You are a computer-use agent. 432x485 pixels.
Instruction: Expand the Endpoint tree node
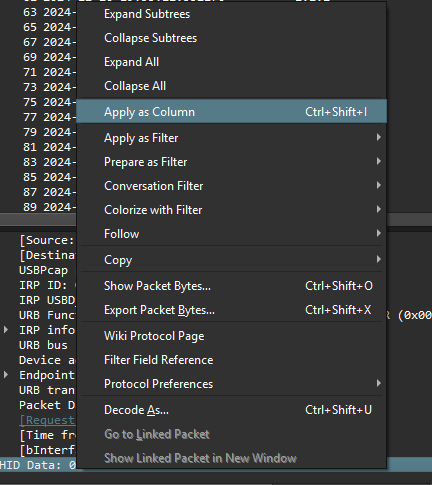tap(6, 375)
